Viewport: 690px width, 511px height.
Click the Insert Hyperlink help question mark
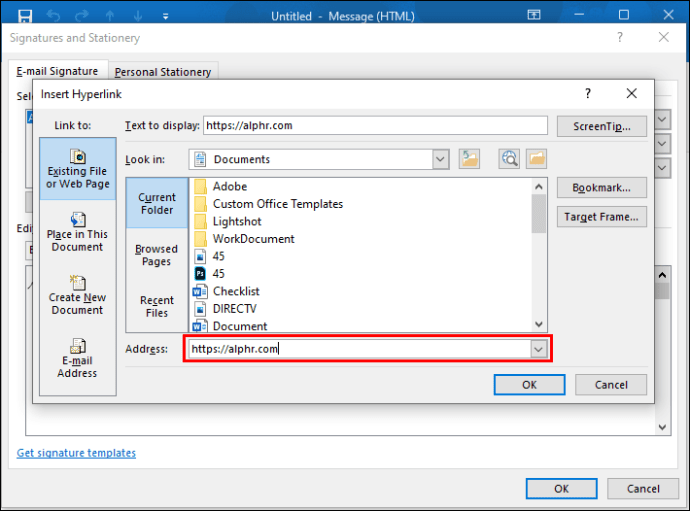587,93
